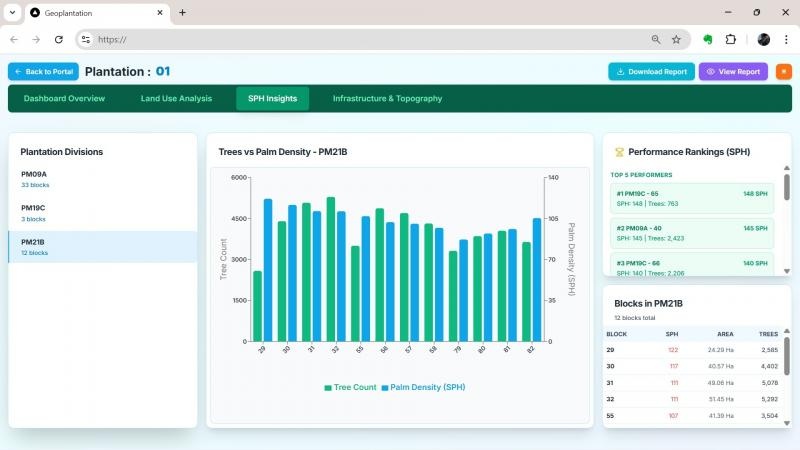
Task: Click the blue SPH bar for block 82
Action: (537, 280)
